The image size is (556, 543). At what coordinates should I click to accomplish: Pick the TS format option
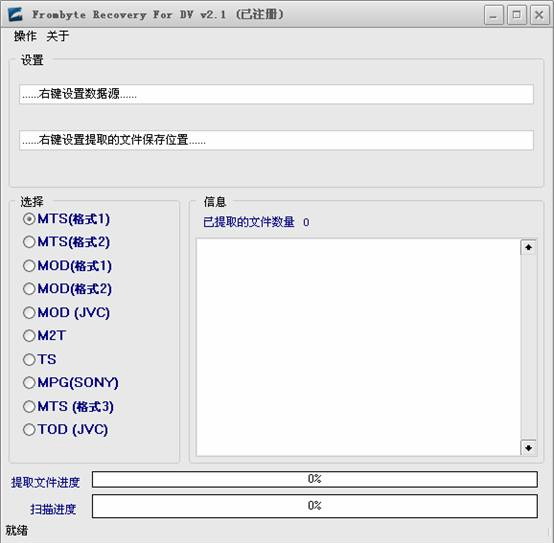pyautogui.click(x=40, y=359)
